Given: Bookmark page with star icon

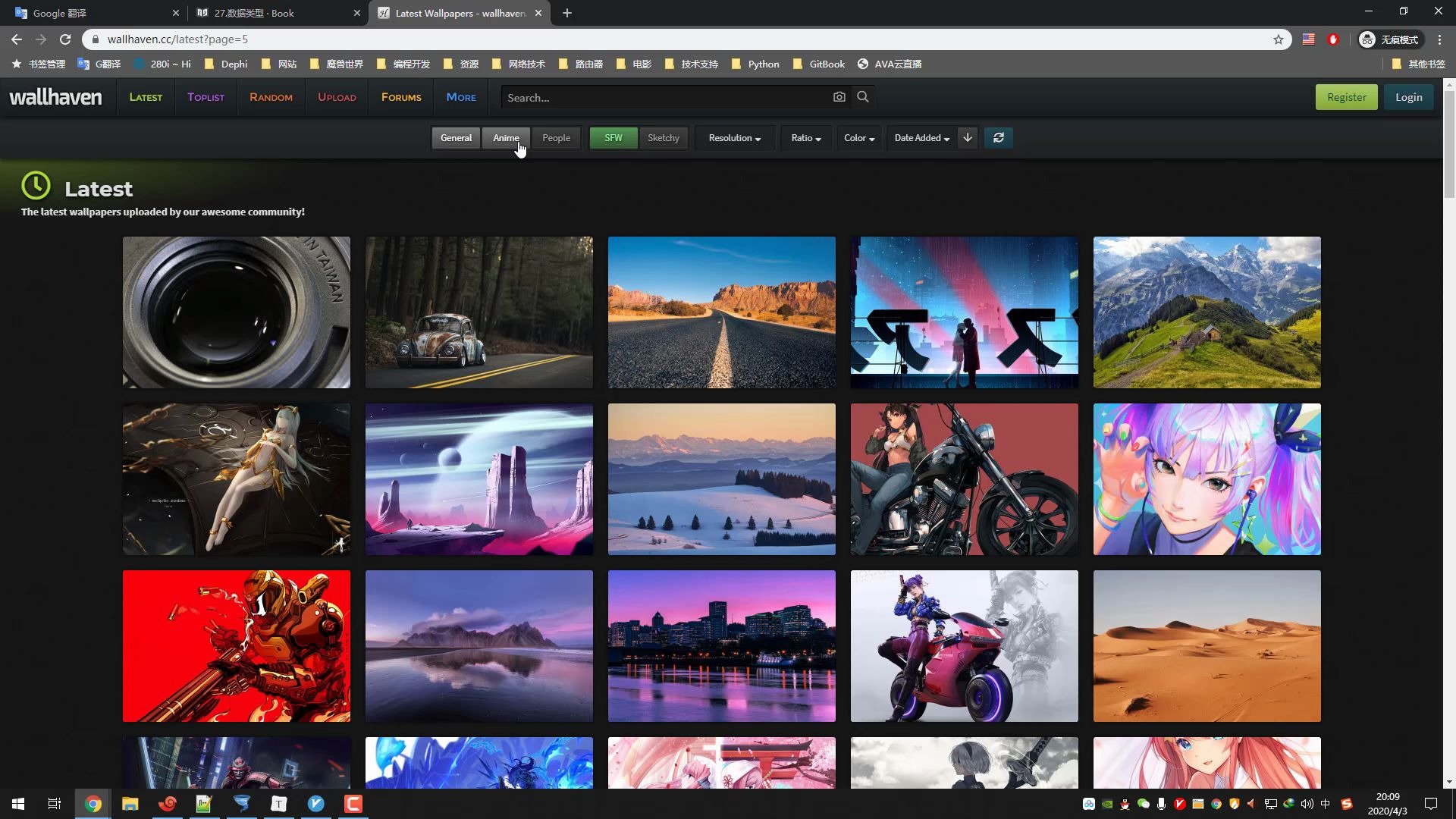Looking at the screenshot, I should pos(1279,39).
